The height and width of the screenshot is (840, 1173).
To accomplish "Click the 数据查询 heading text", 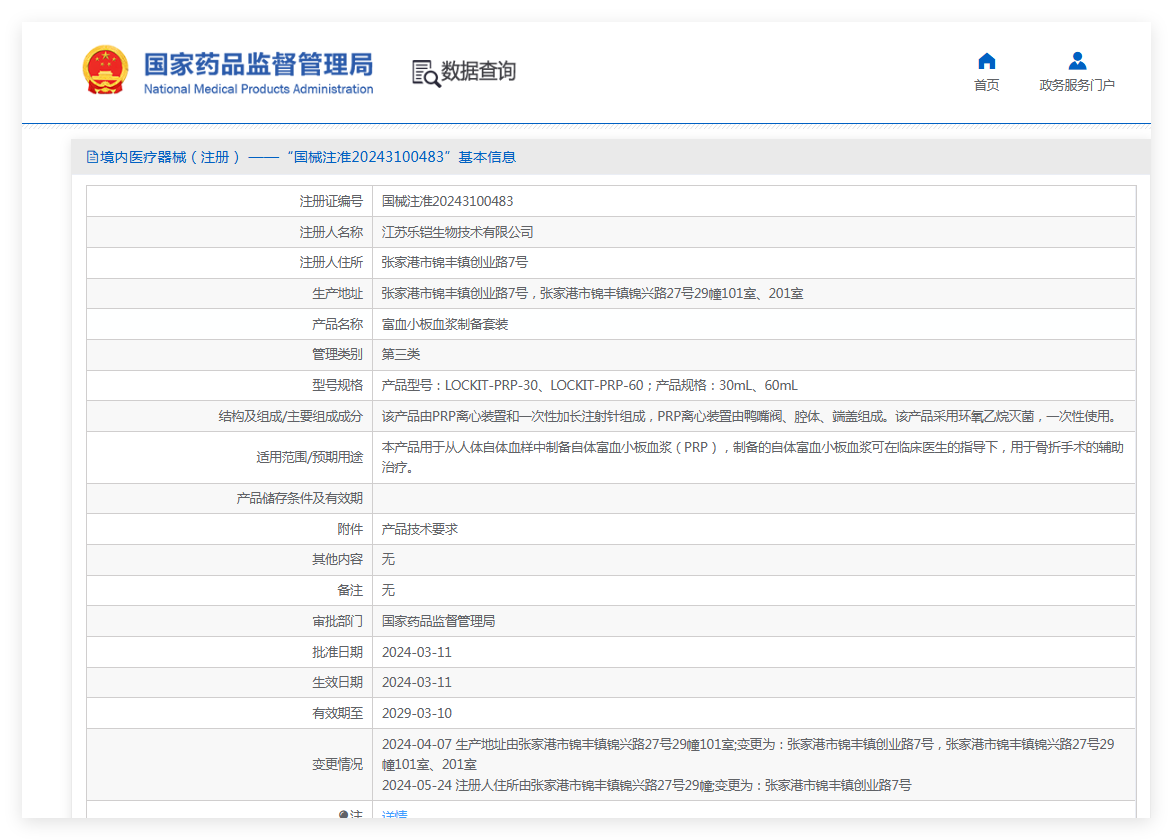I will point(479,71).
